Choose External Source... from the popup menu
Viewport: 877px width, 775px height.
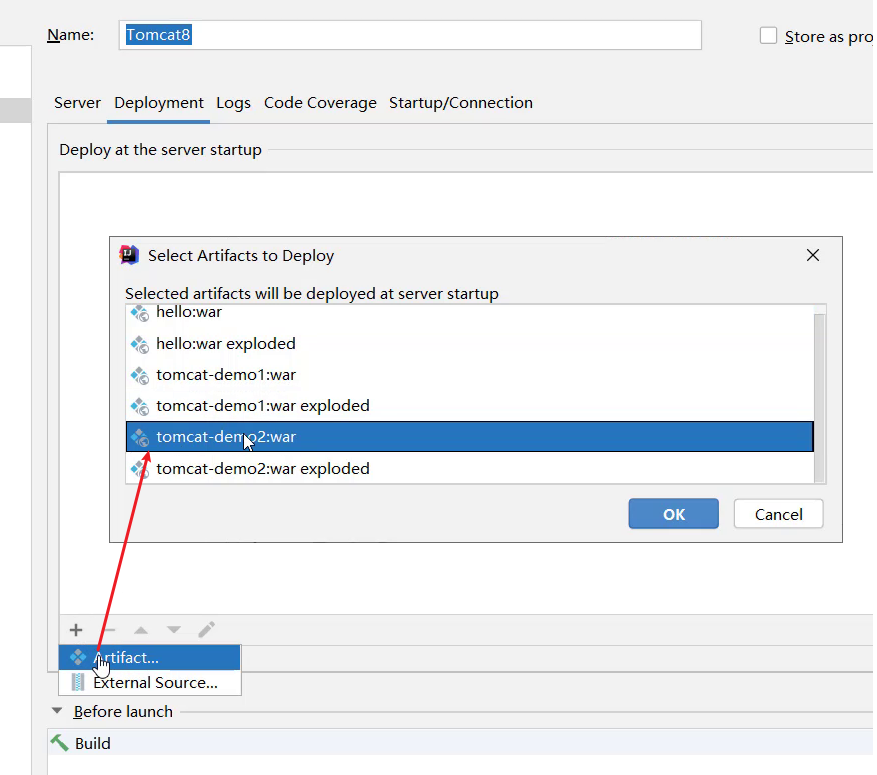[154, 683]
